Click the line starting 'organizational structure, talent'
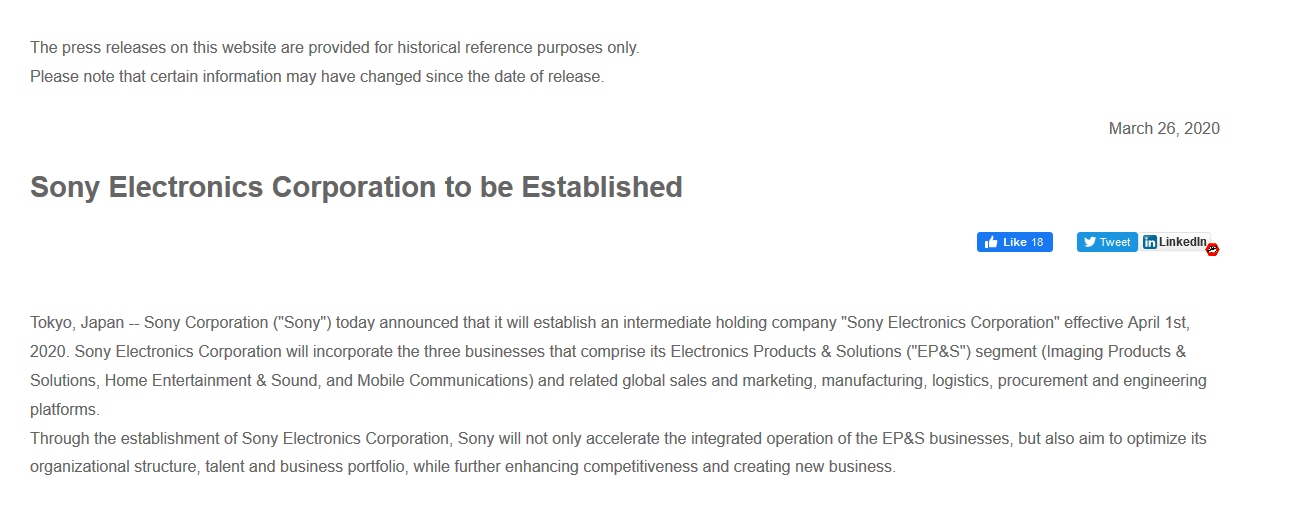The height and width of the screenshot is (530, 1302). click(x=462, y=467)
